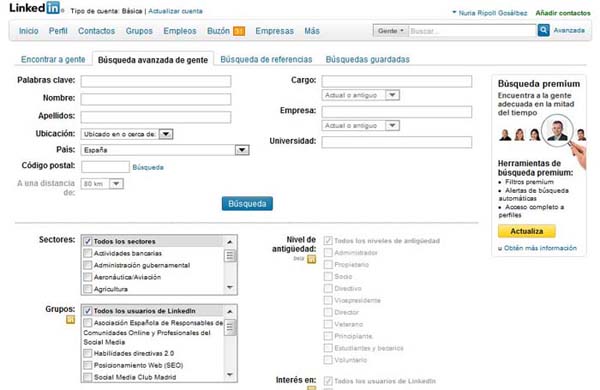Switch to Búsquedas guardadas tab
The height and width of the screenshot is (390, 600).
[x=367, y=59]
